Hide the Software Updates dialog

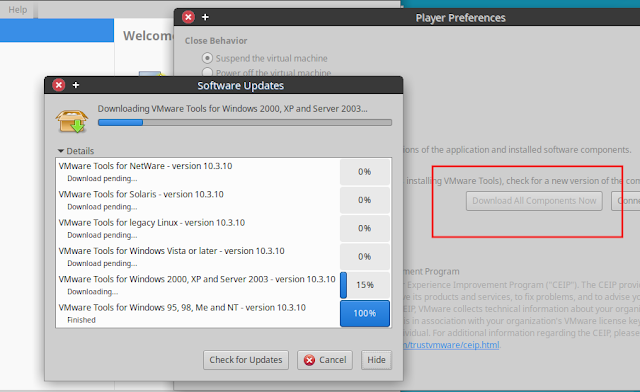pos(376,360)
